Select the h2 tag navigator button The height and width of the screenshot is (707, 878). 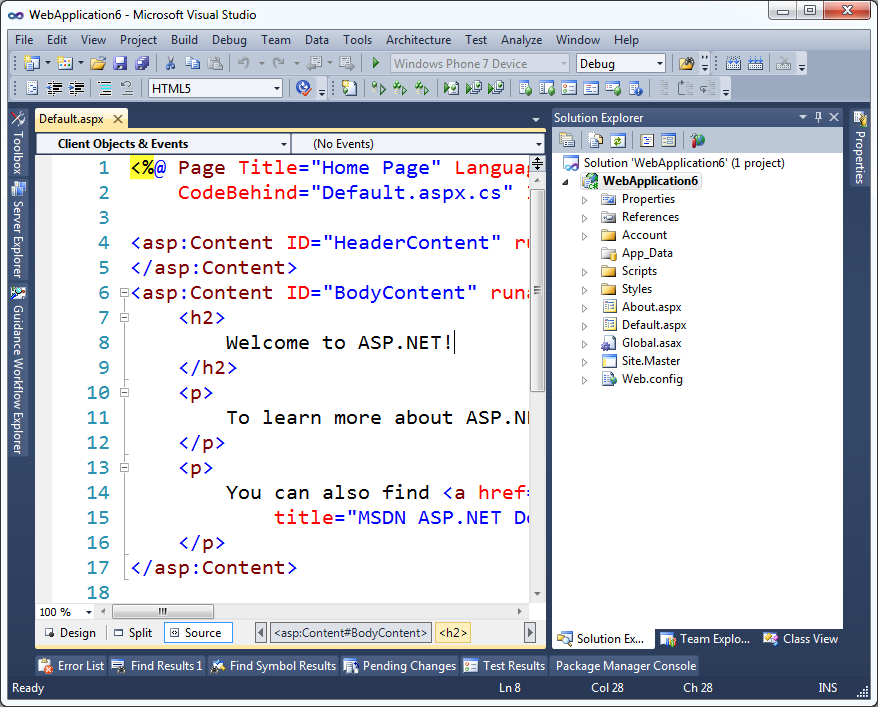452,633
